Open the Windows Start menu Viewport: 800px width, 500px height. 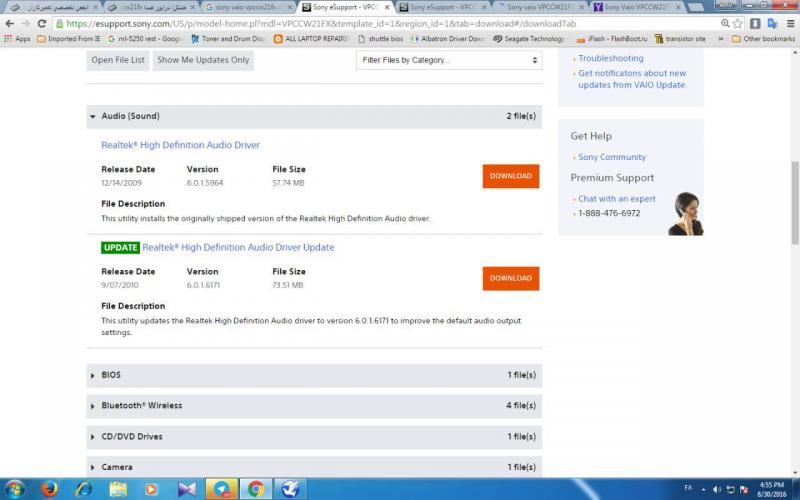coord(14,489)
